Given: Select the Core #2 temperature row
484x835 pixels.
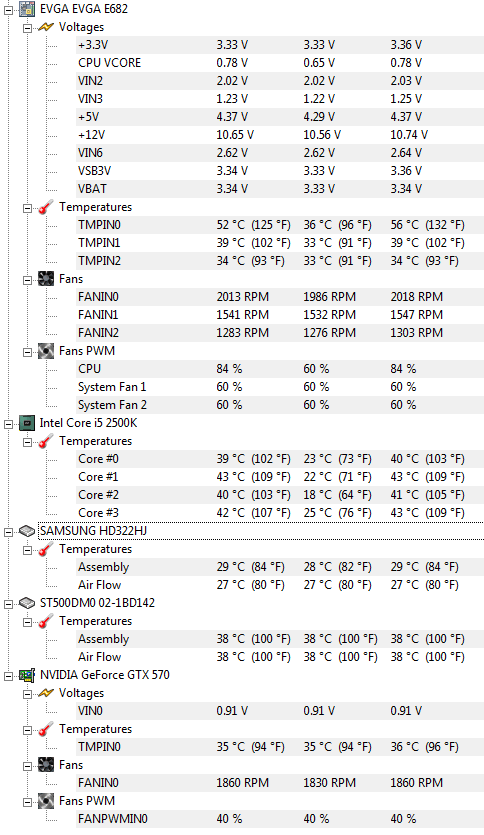Looking at the screenshot, I should 280,495.
